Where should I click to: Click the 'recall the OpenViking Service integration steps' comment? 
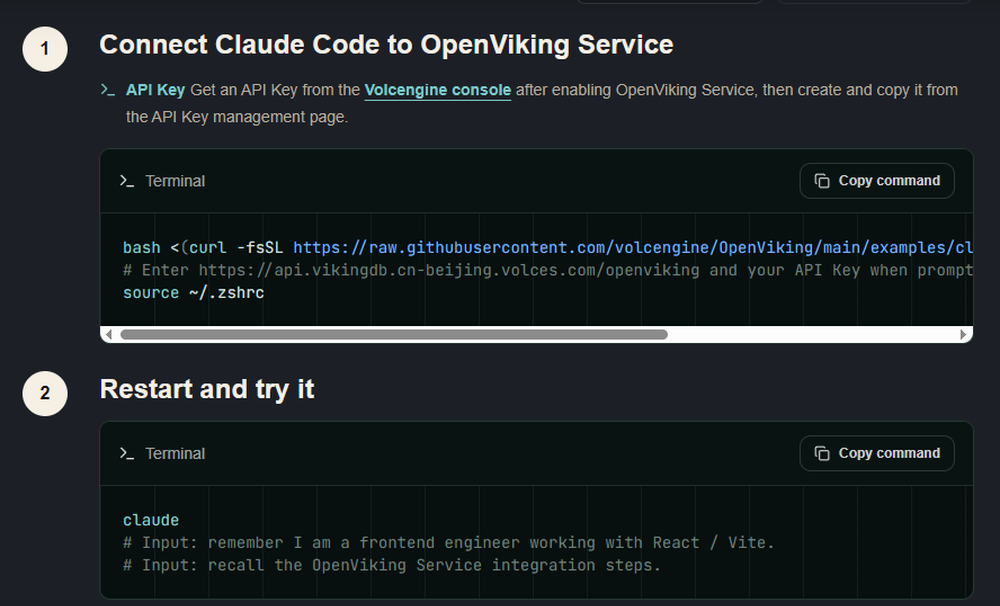392,565
